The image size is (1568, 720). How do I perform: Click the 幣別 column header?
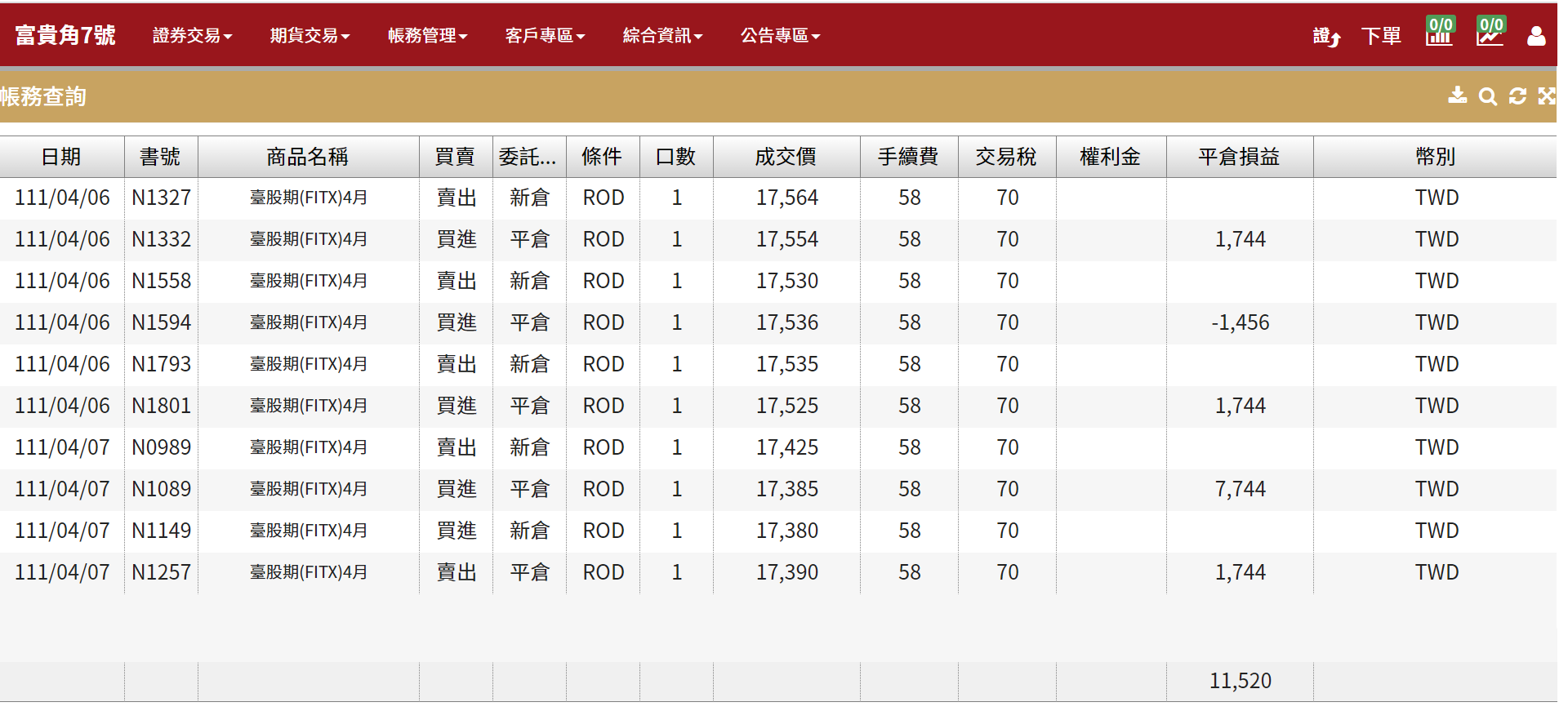1436,157
